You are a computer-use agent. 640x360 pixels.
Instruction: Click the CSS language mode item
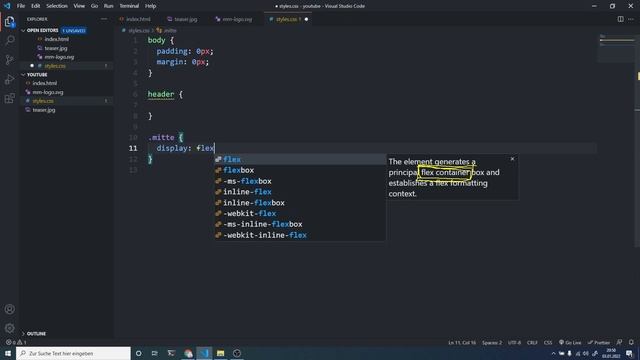click(548, 342)
